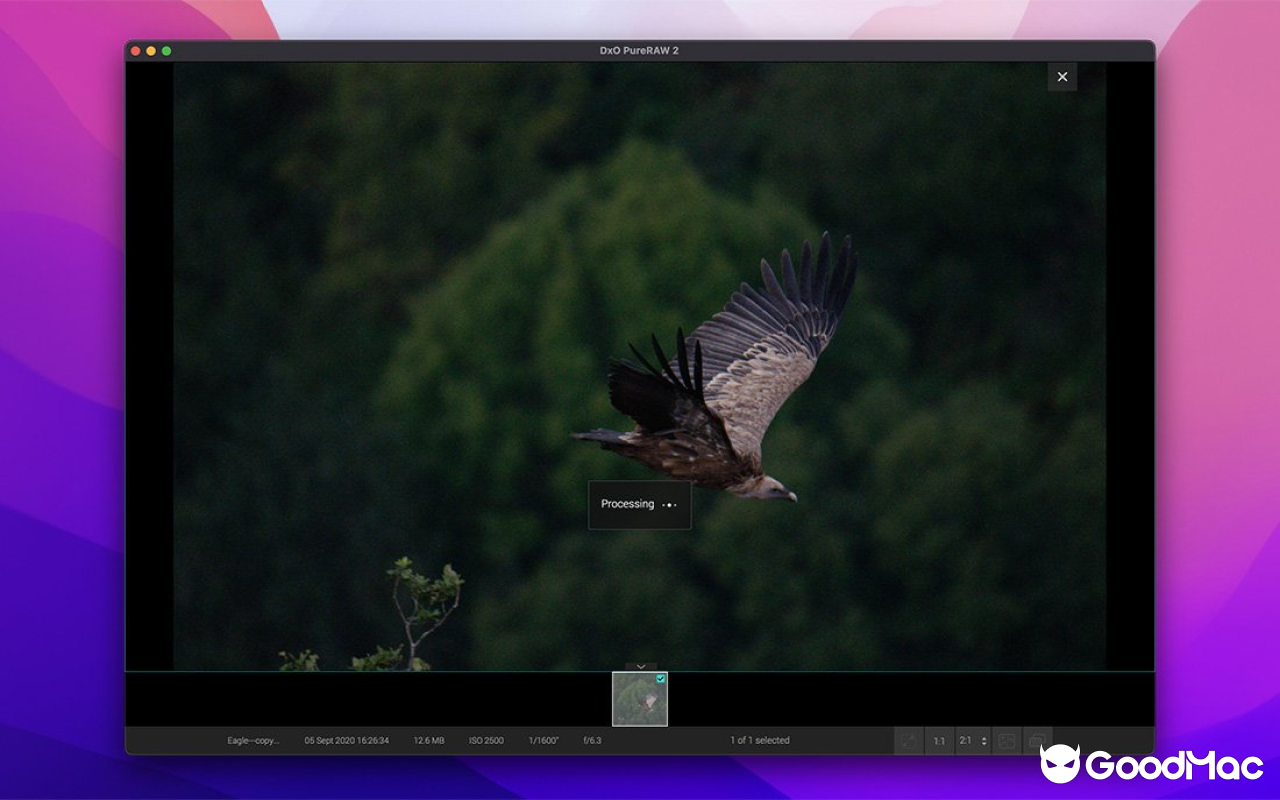Screen dimensions: 1280x800
Task: Close the image preview with the X
Action: pyautogui.click(x=1062, y=77)
